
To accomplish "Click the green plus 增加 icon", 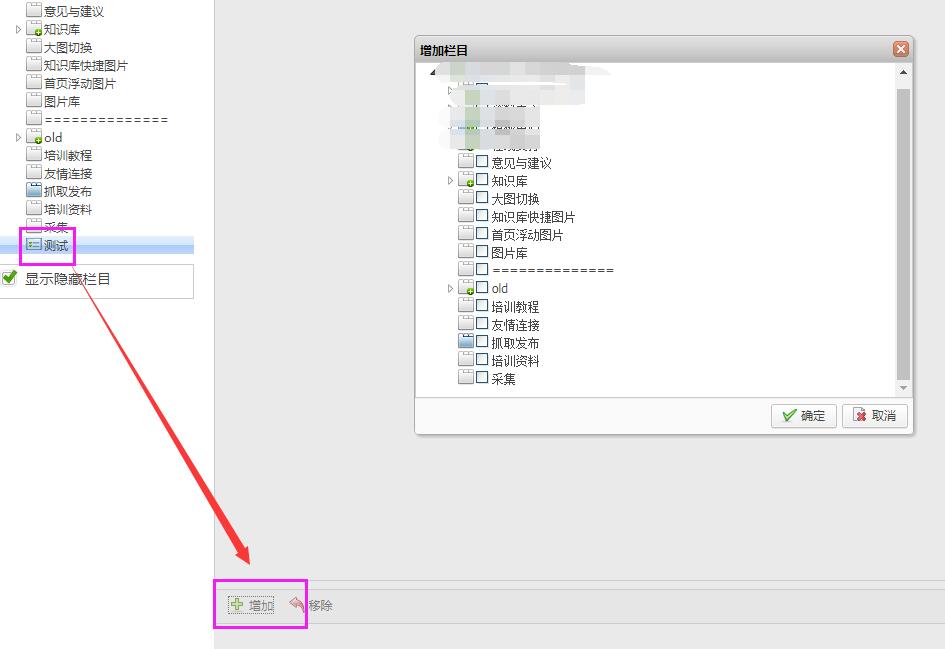I will tap(237, 605).
